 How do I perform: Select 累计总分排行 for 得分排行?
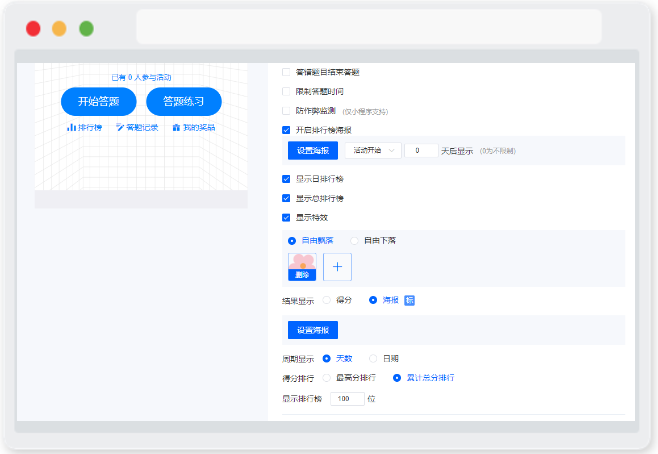397,378
